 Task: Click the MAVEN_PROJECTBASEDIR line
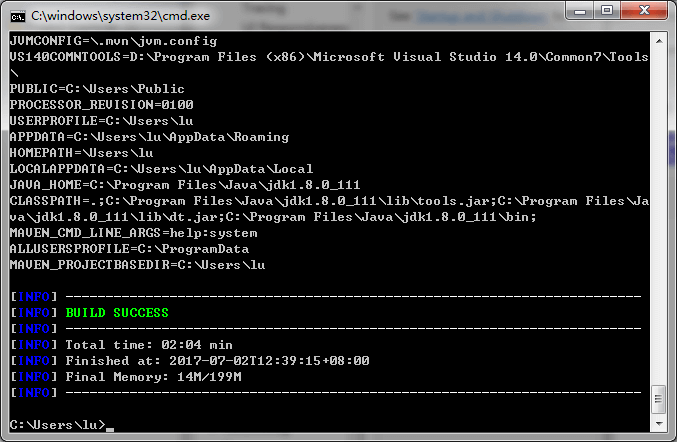(137, 265)
